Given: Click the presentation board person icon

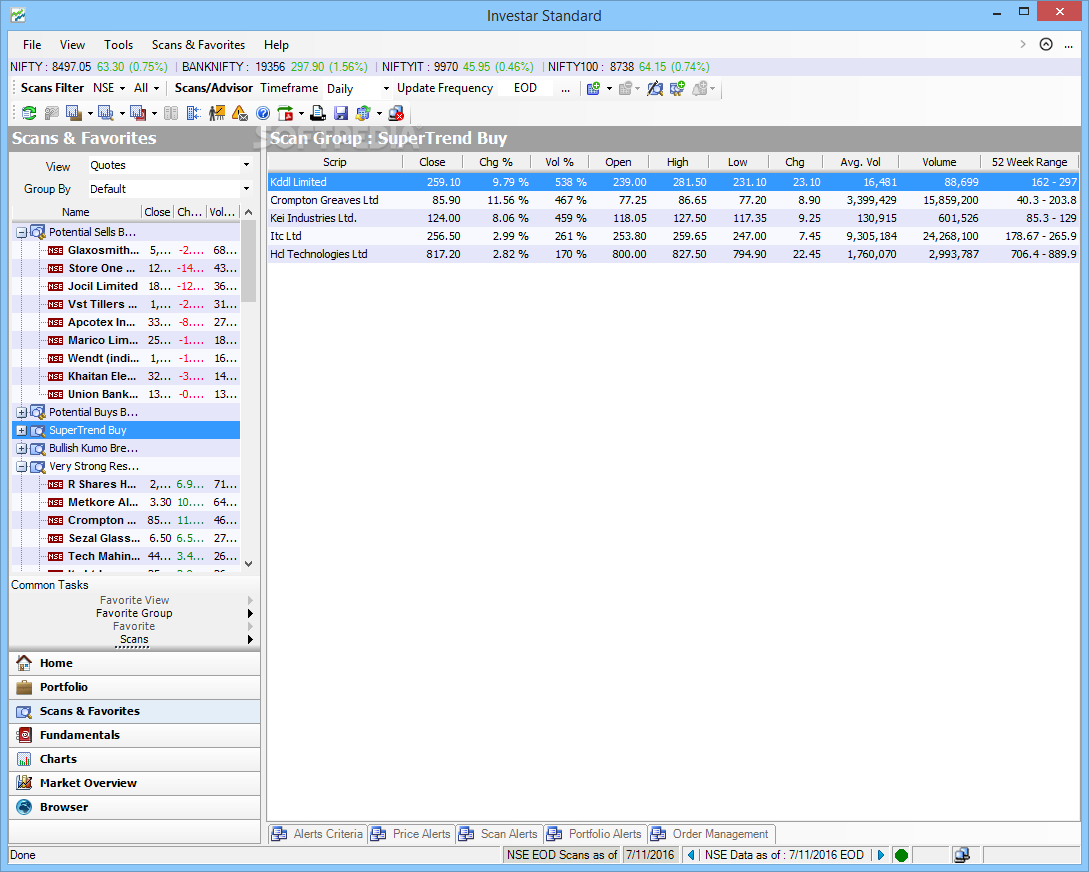Looking at the screenshot, I should [x=217, y=112].
